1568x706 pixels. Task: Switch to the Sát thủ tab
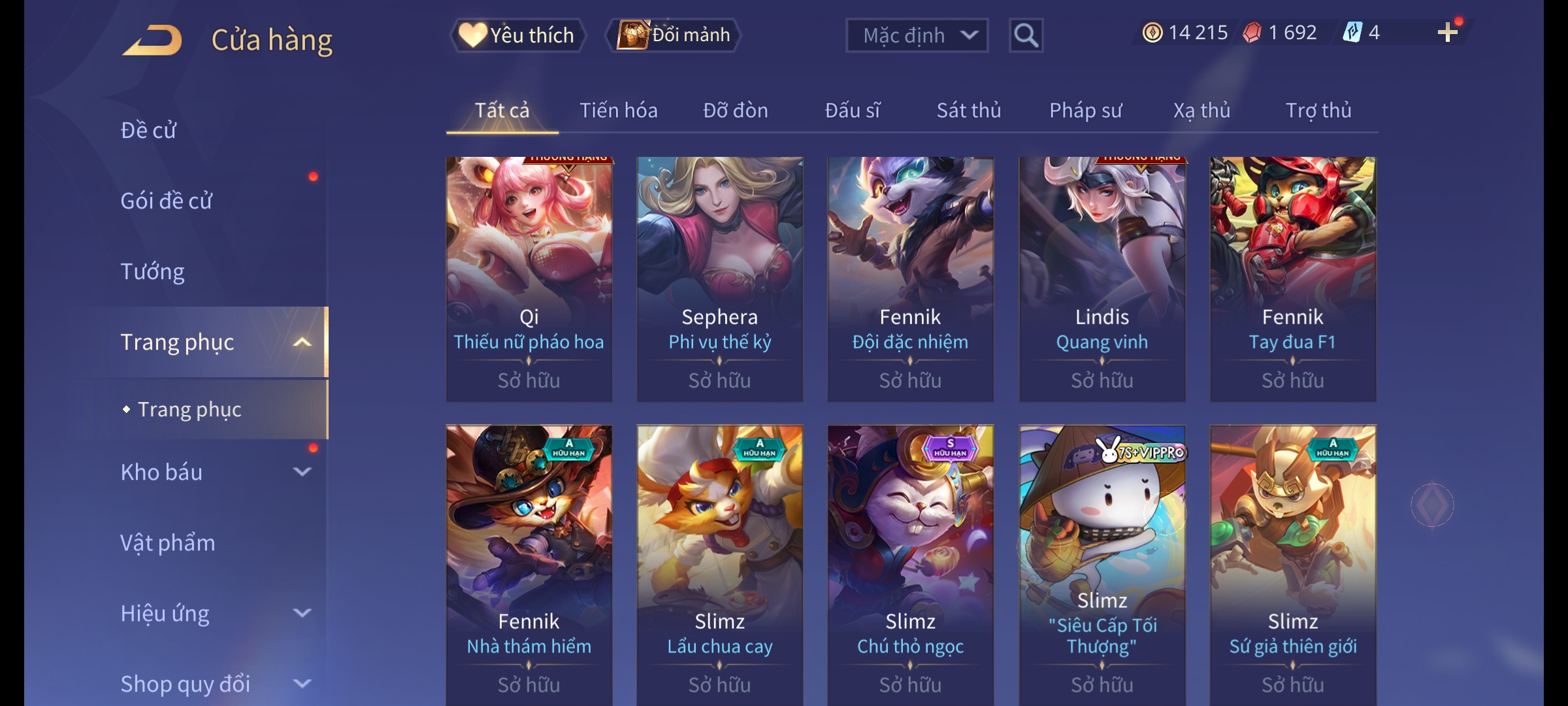pyautogui.click(x=969, y=110)
